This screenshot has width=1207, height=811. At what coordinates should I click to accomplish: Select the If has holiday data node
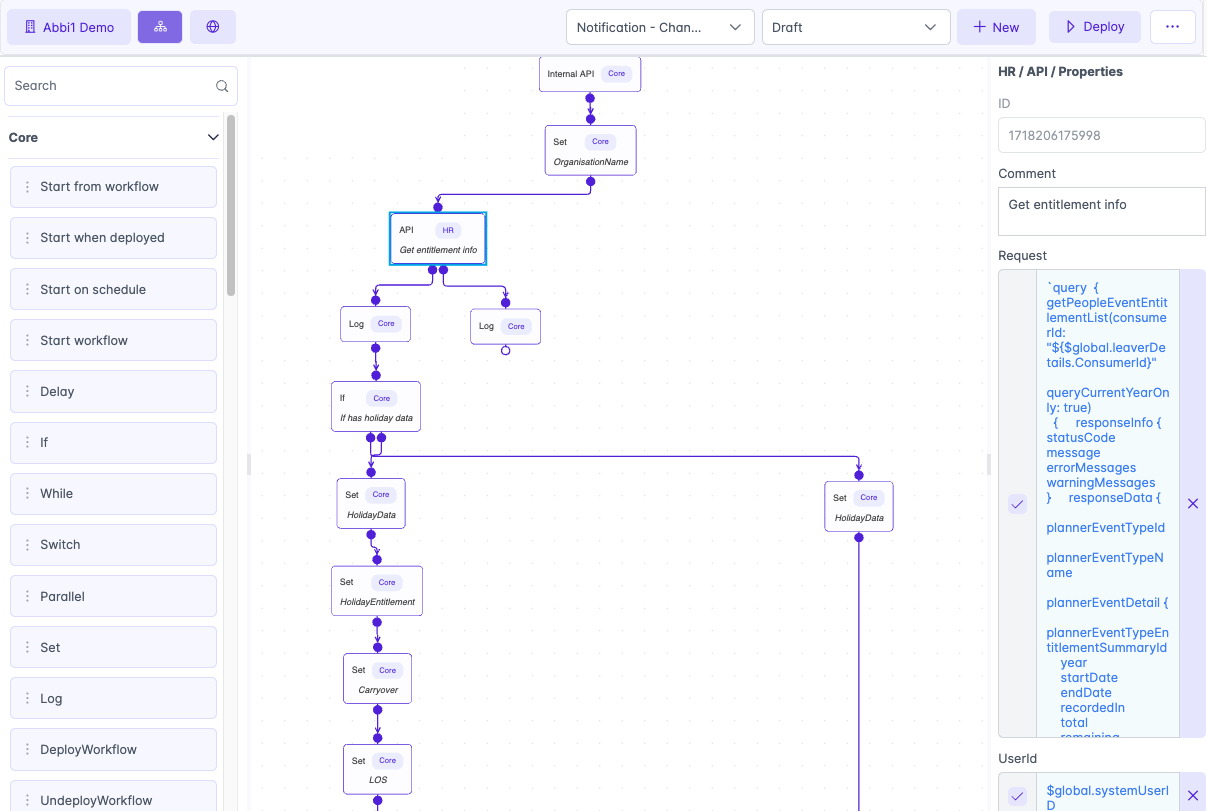376,406
